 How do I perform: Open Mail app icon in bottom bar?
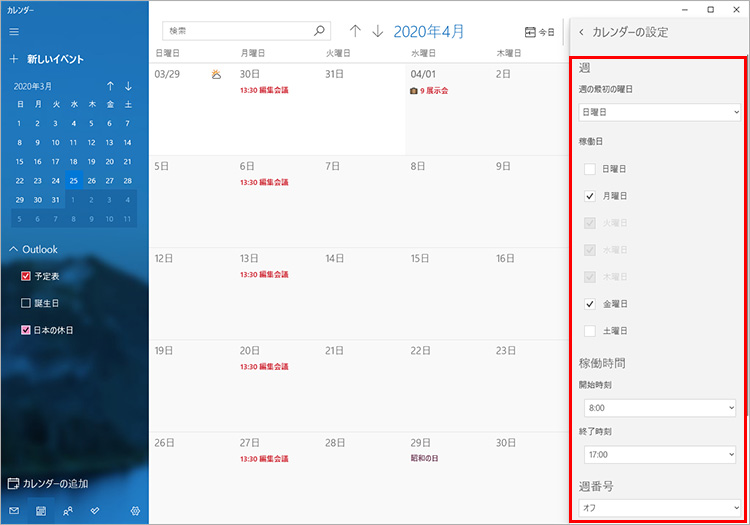(x=14, y=511)
